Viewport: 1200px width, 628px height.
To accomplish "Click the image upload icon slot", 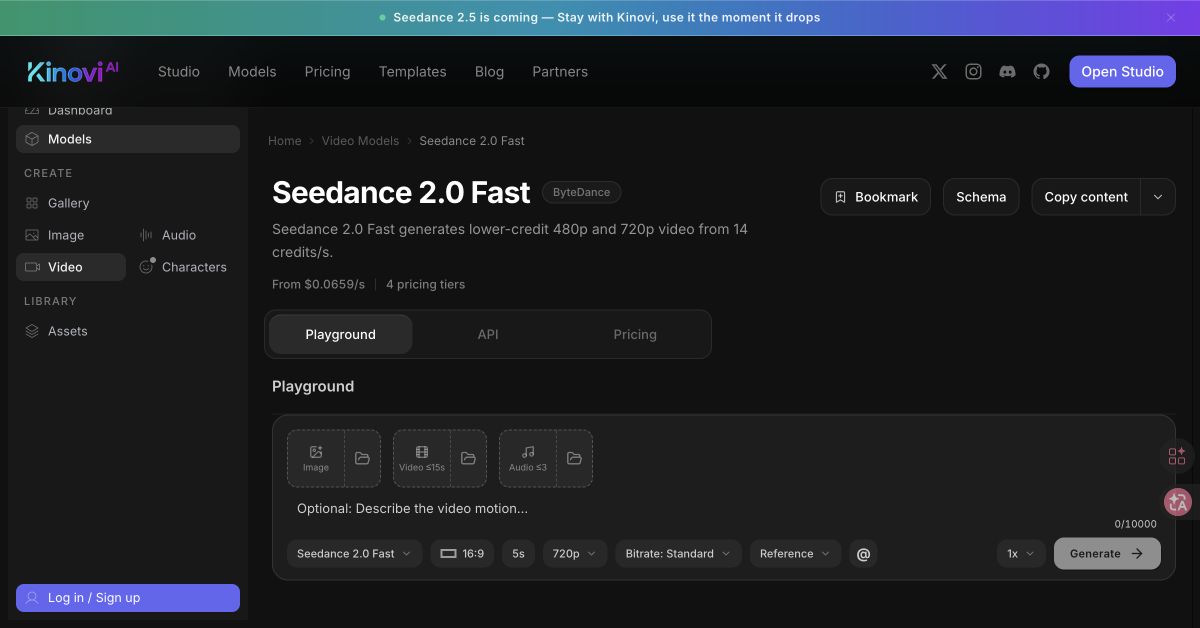I will 316,458.
